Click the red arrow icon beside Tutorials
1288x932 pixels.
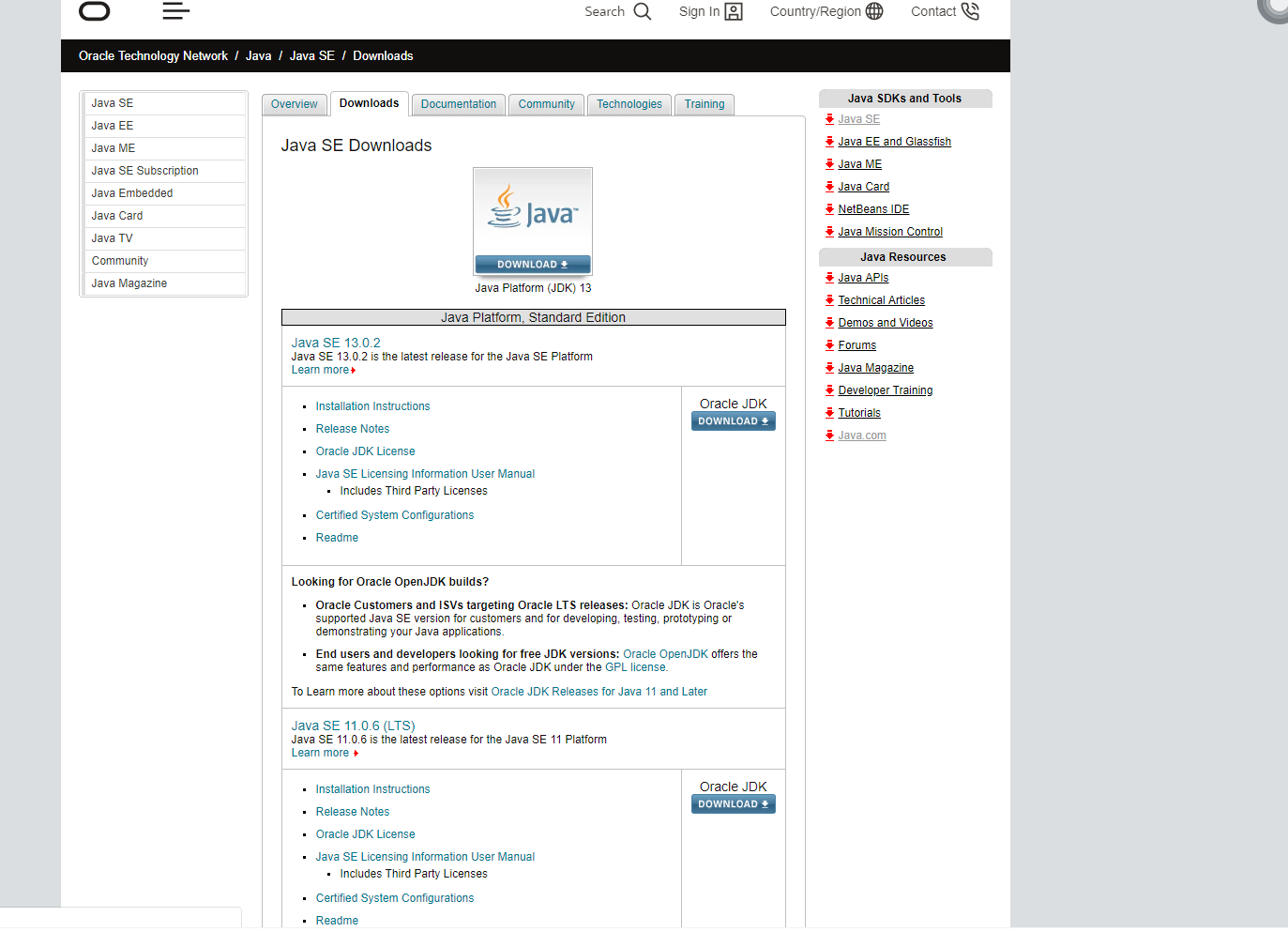tap(829, 413)
